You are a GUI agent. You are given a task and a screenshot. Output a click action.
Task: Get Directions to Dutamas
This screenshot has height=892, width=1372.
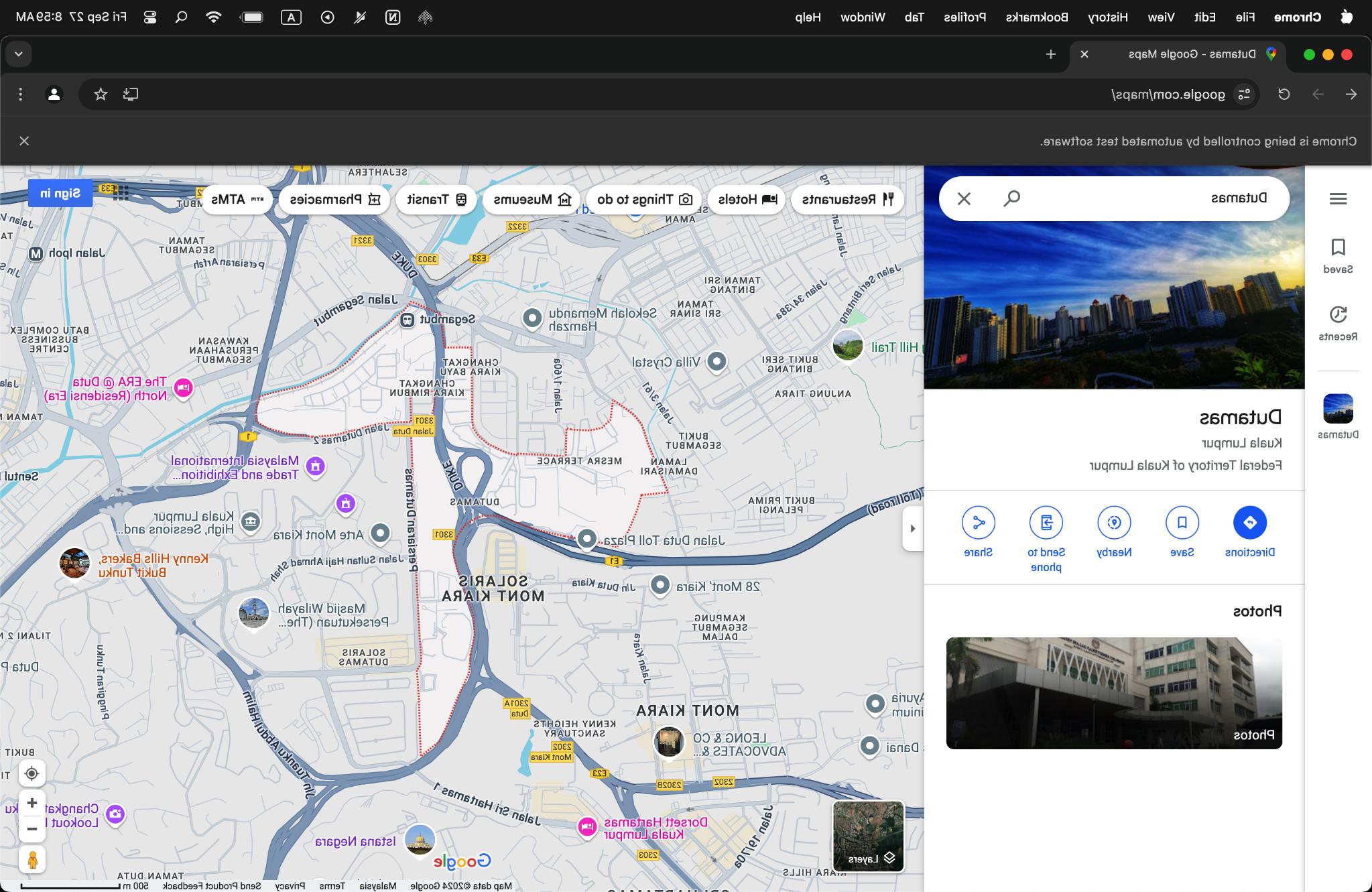(1249, 532)
